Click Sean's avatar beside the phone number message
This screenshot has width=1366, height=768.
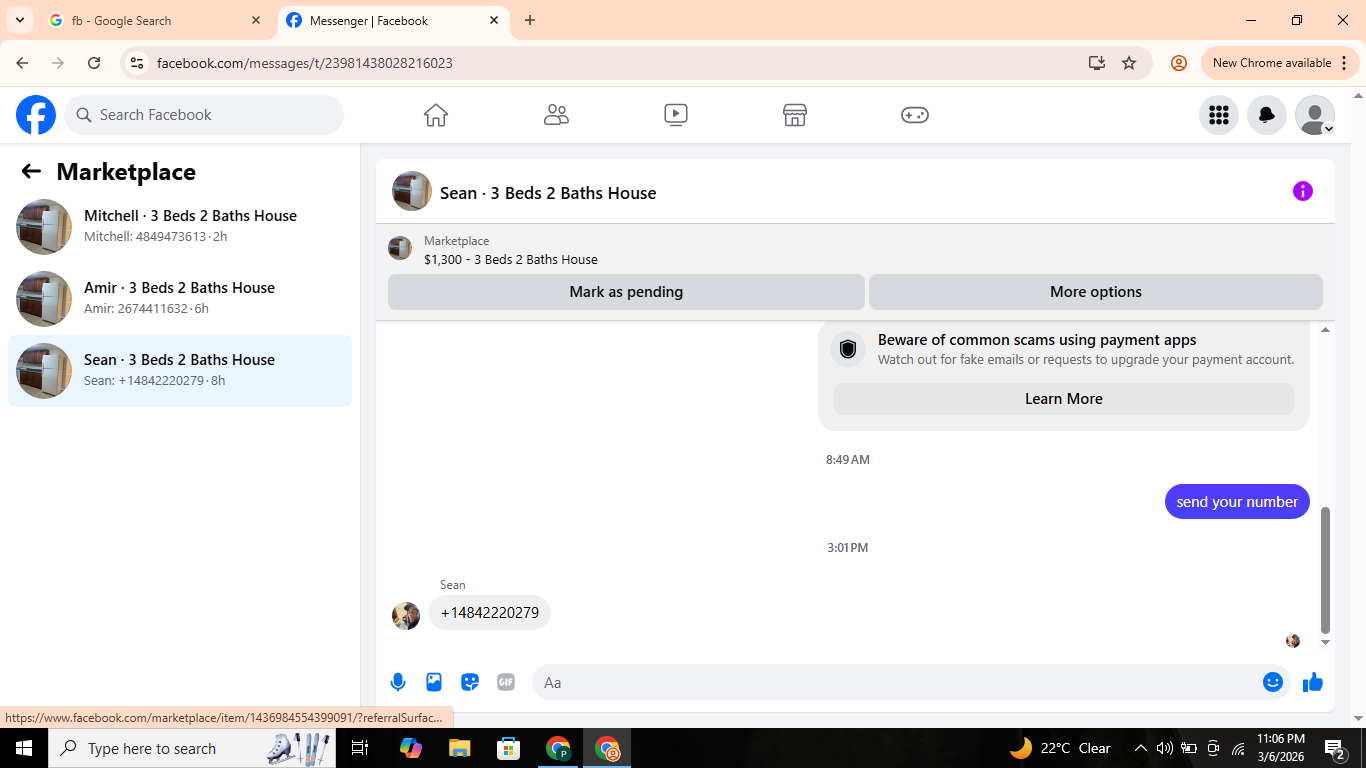tap(406, 616)
